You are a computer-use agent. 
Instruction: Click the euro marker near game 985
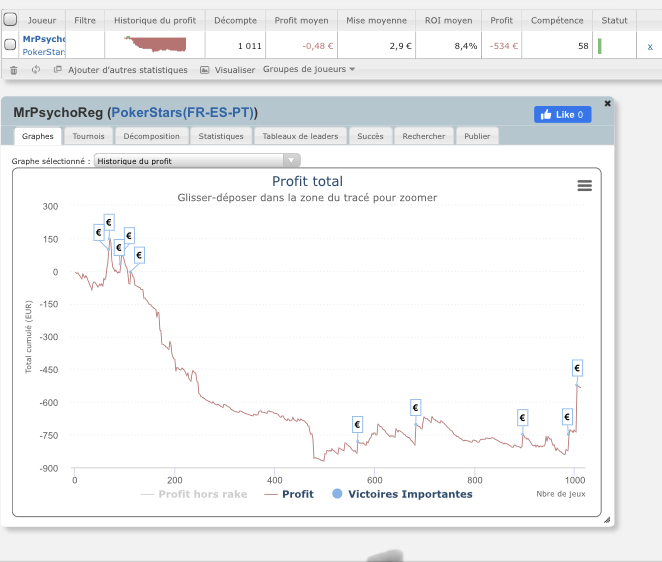coord(567,417)
